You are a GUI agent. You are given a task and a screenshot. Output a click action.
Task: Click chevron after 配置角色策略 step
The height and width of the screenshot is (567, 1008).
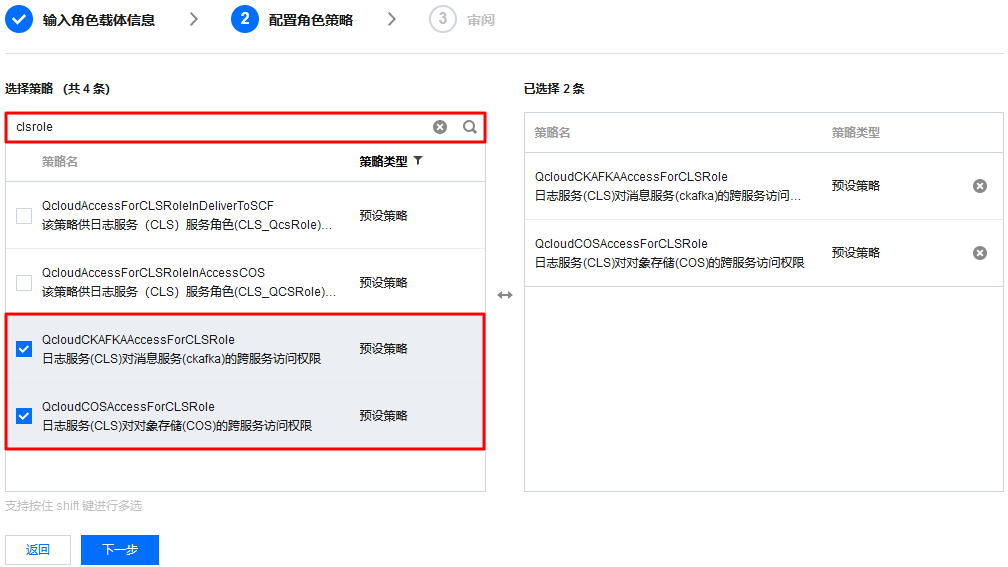point(392,19)
